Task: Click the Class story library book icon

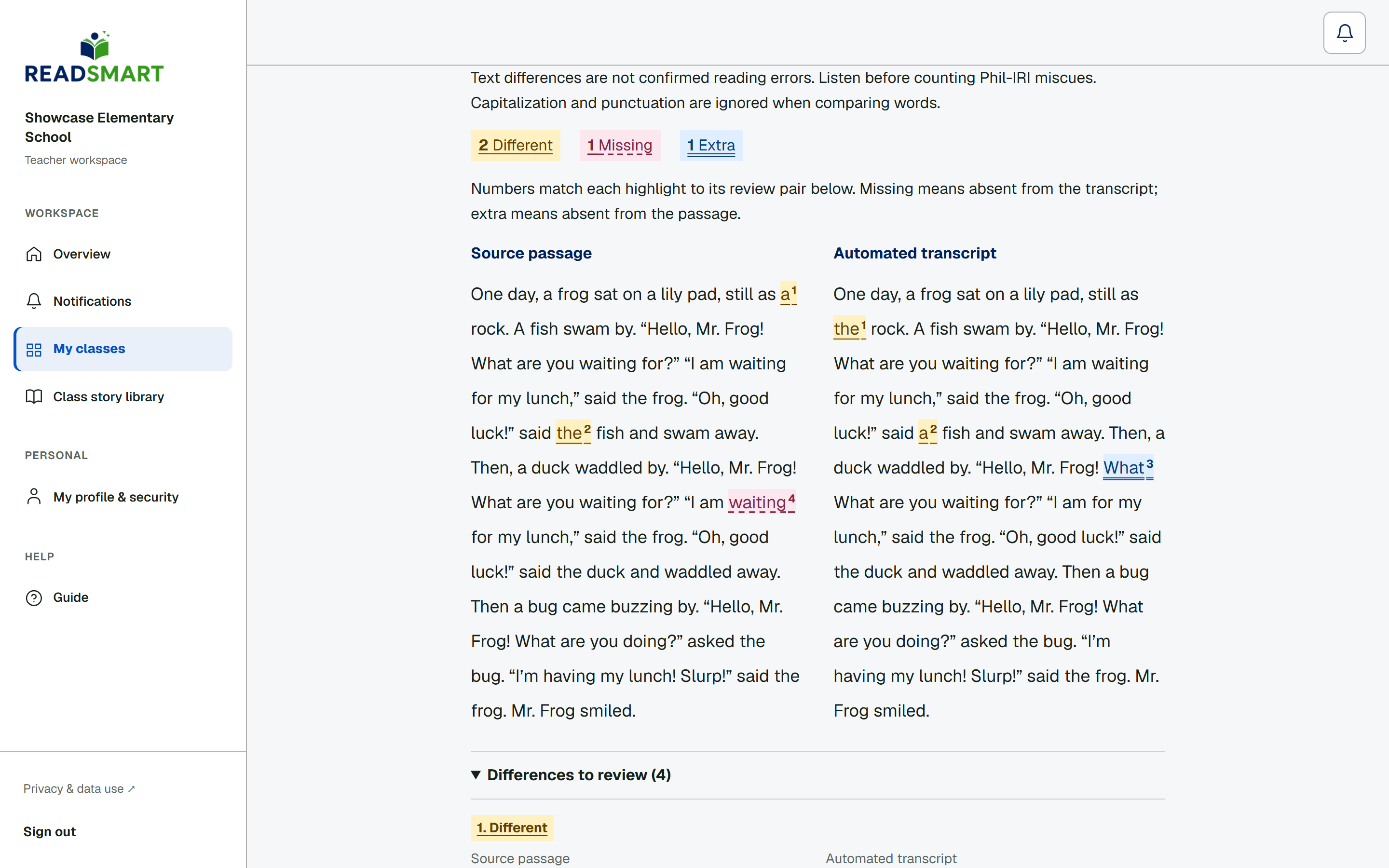Action: tap(34, 397)
